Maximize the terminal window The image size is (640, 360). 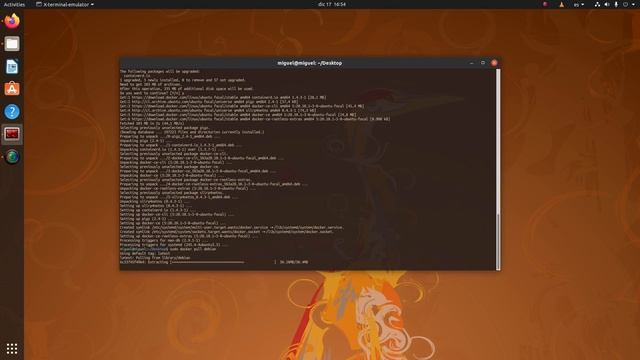(x=483, y=63)
